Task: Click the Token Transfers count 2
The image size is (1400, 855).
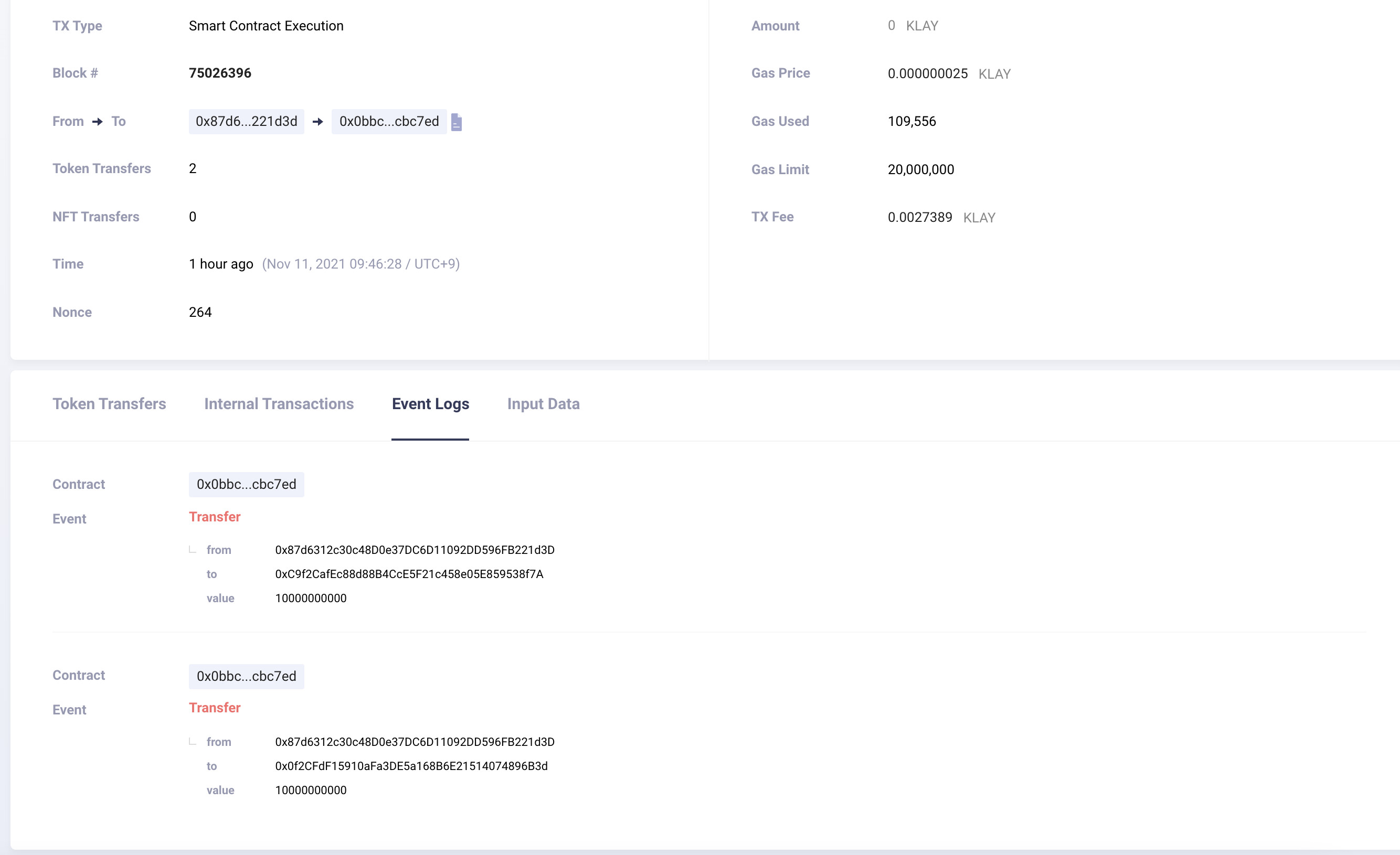Action: point(193,168)
